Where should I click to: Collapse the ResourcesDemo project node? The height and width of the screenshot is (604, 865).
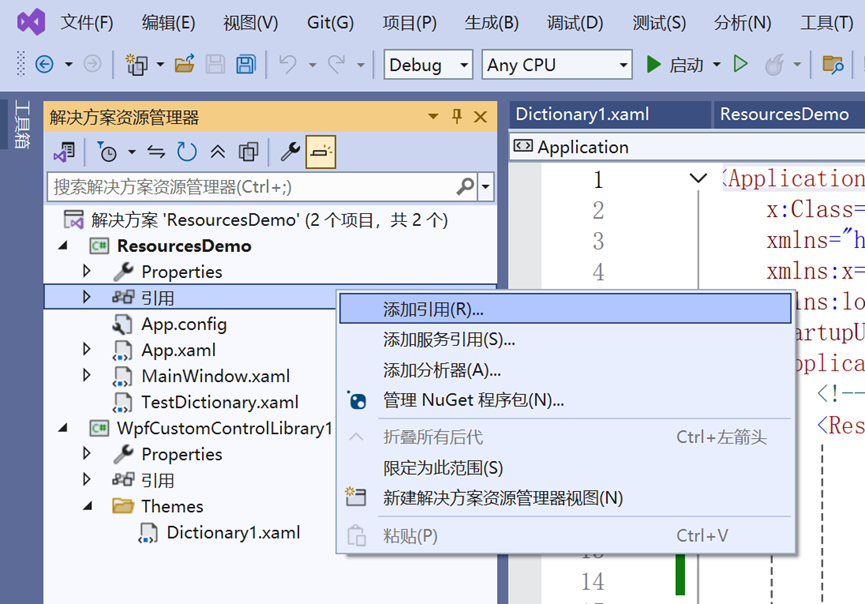[63, 245]
